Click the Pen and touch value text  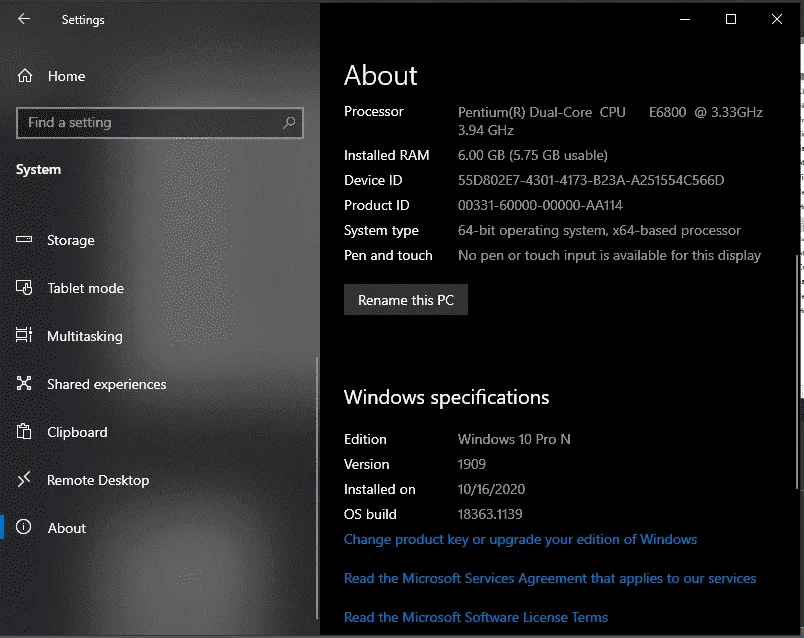click(609, 255)
